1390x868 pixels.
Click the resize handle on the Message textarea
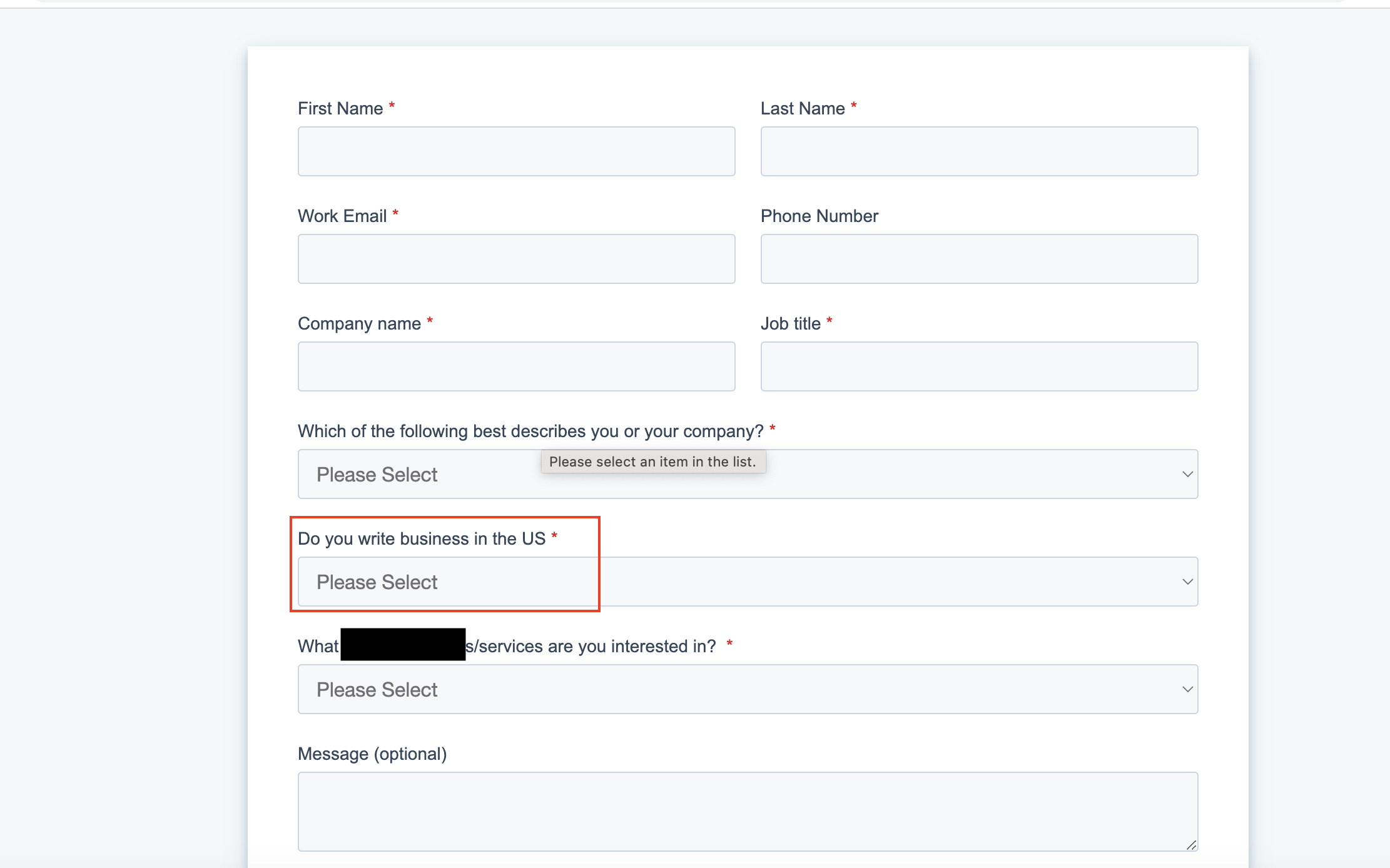click(1190, 844)
